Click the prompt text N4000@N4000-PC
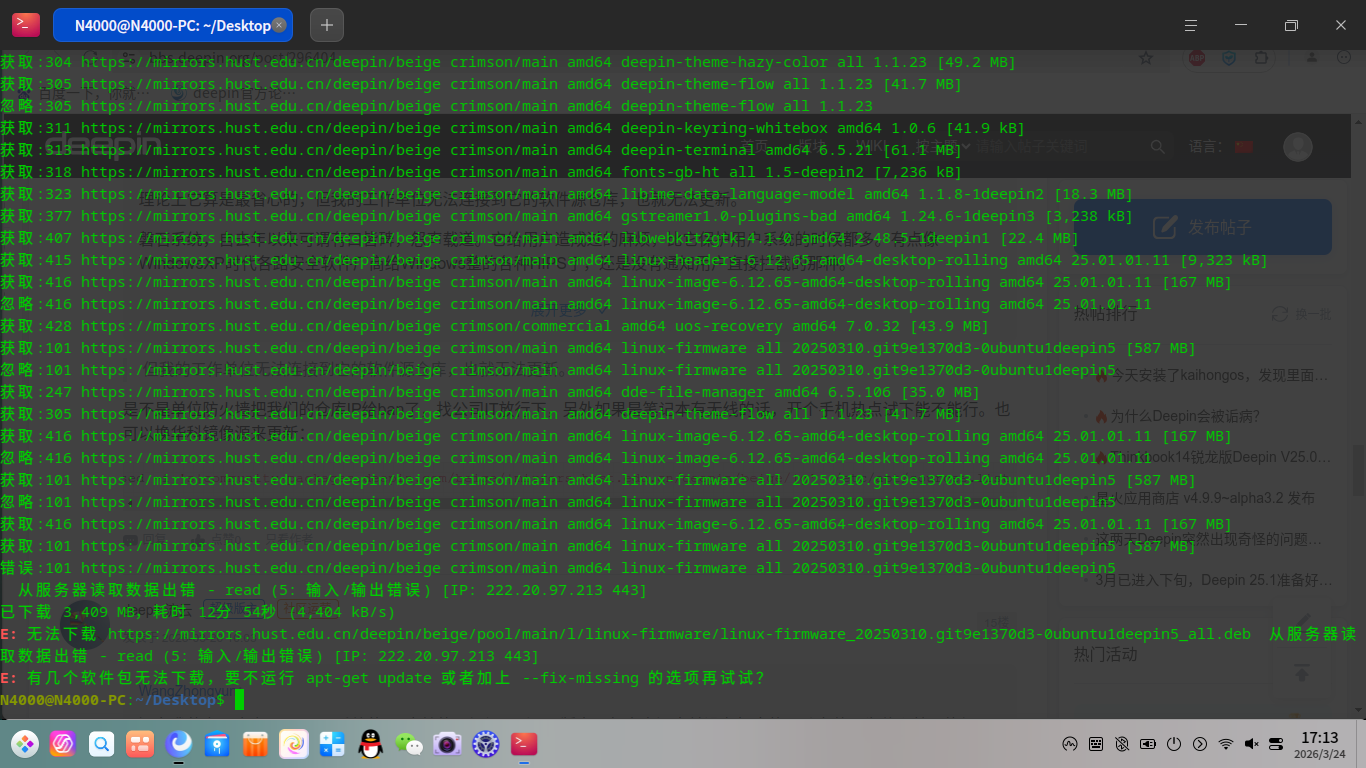This screenshot has height=768, width=1366. pyautogui.click(x=63, y=700)
